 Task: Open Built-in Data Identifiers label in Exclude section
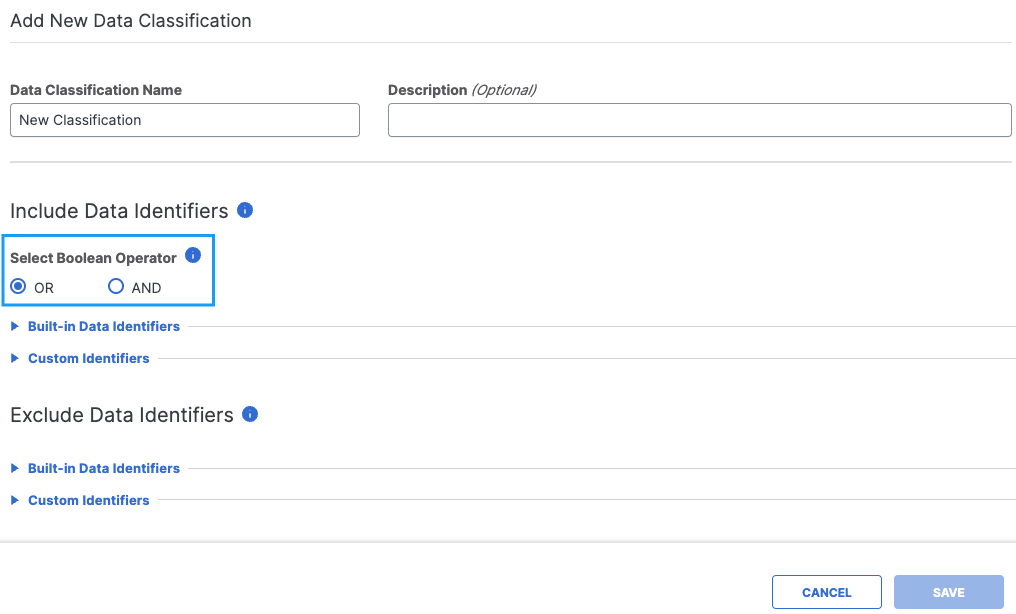point(104,468)
